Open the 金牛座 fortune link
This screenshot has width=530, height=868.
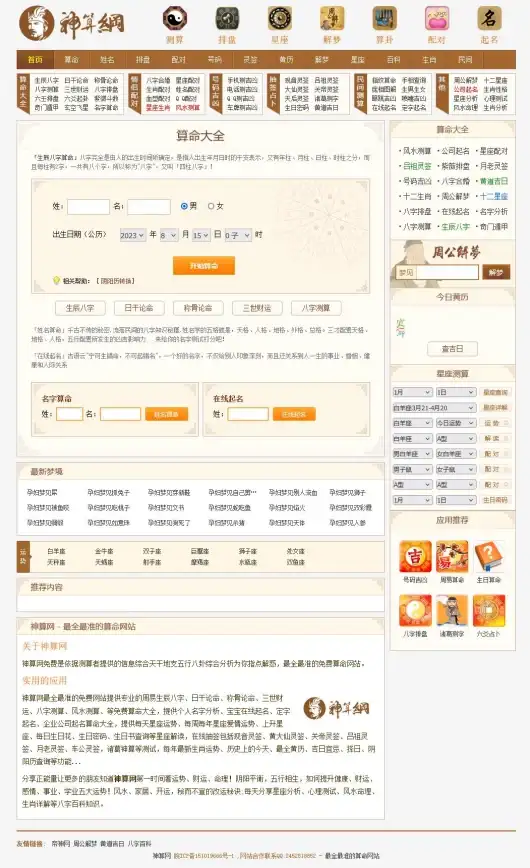(104, 551)
